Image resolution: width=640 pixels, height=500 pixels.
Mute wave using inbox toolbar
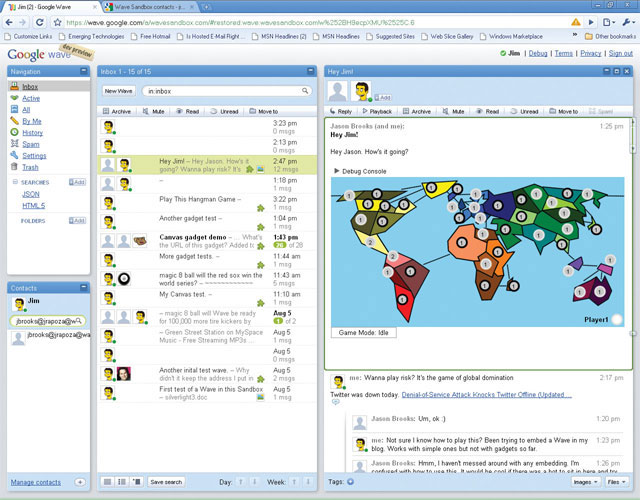click(x=153, y=111)
